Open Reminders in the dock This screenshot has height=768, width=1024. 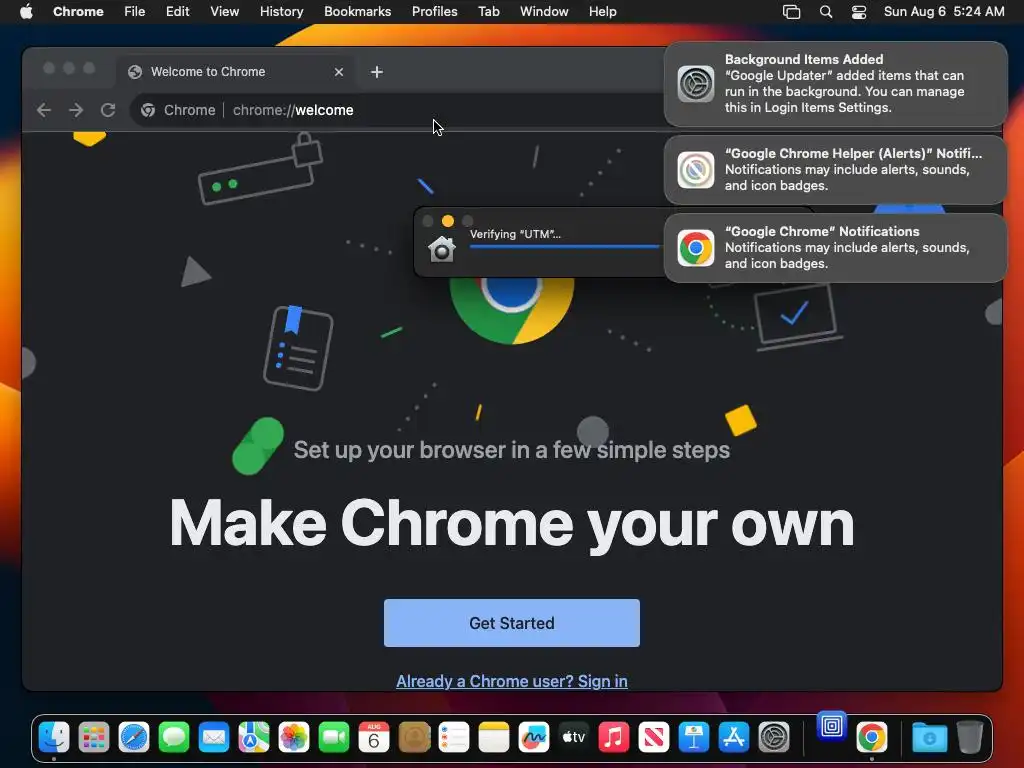click(x=454, y=737)
